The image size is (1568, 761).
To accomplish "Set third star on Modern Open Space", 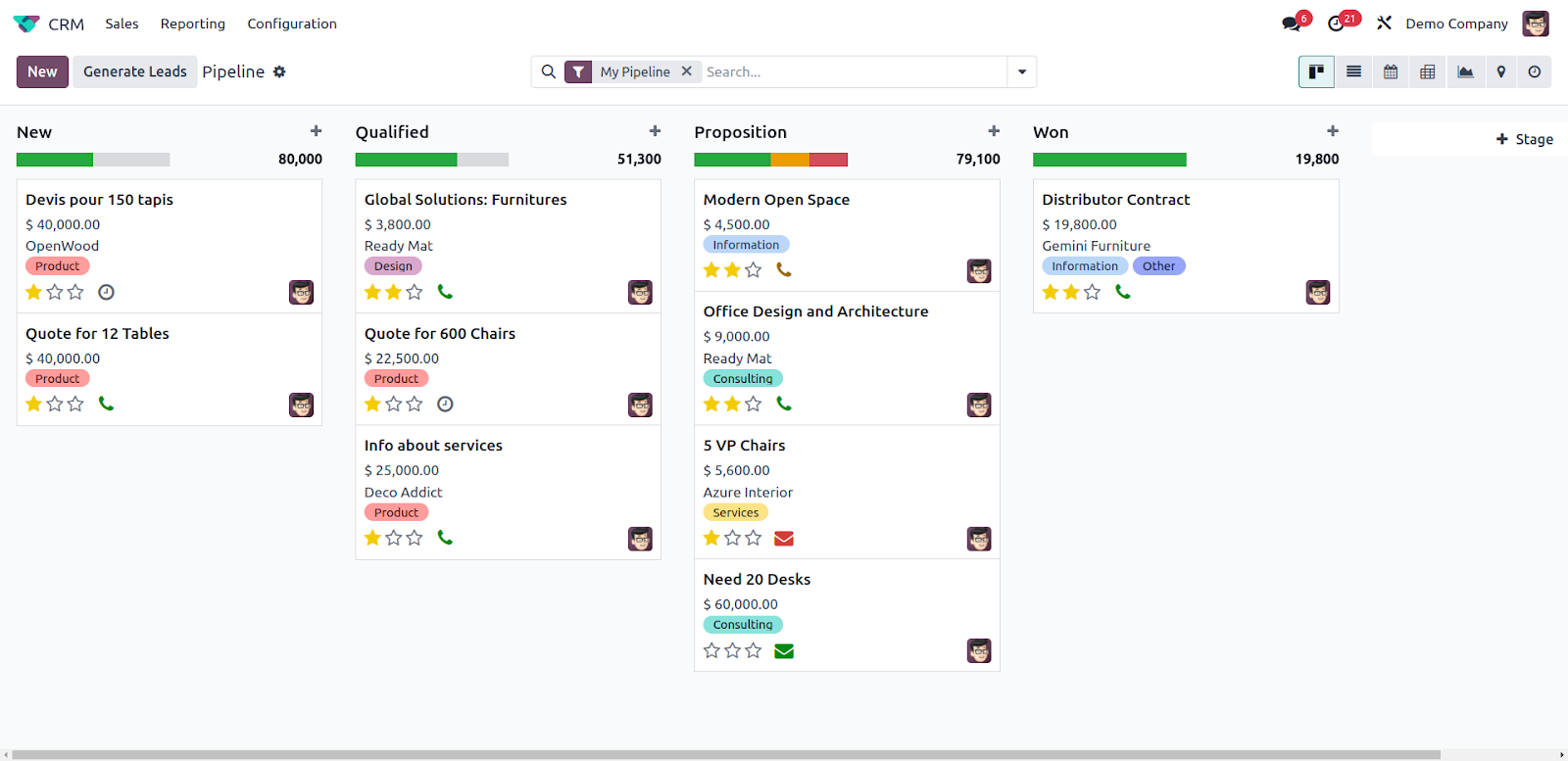I will pyautogui.click(x=754, y=269).
